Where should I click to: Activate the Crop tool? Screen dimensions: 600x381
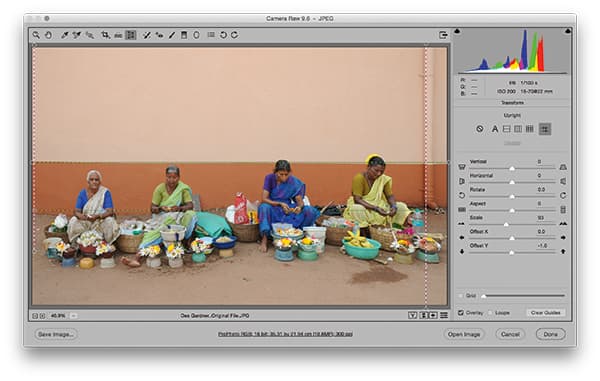click(x=105, y=35)
